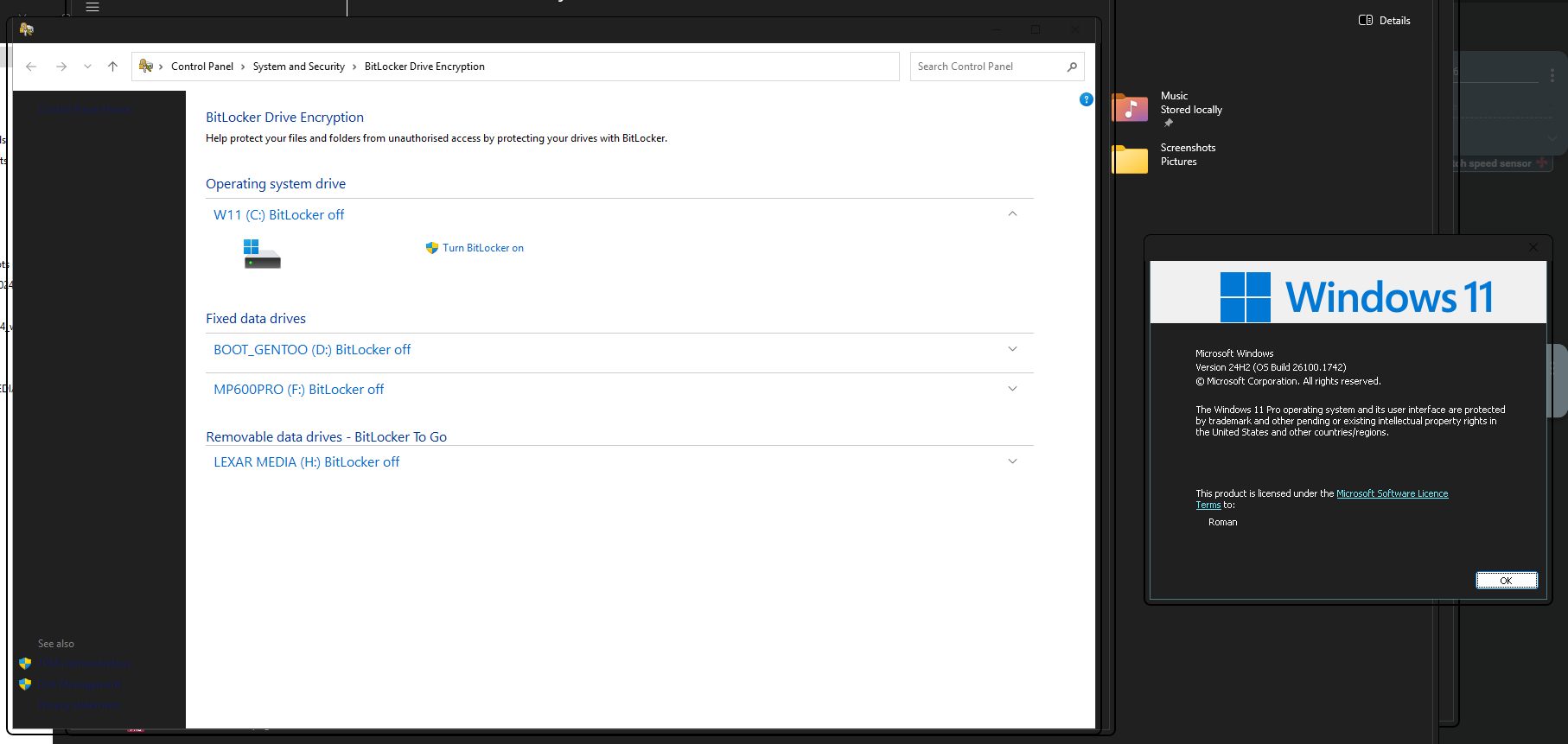Screen dimensions: 1568x744
Task: Click the search magnifier icon
Action: (1072, 67)
